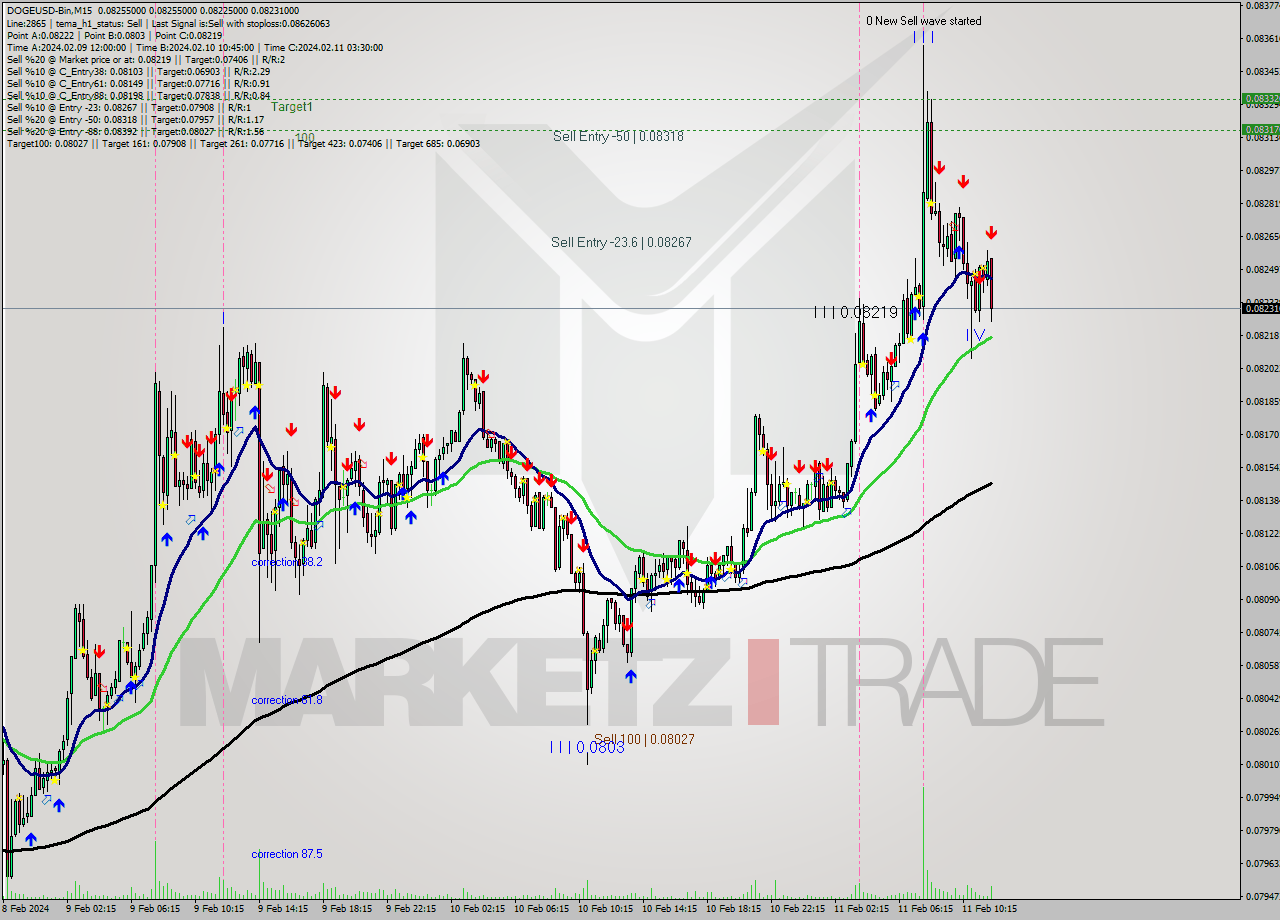The image size is (1280, 920).
Task: Click the 'correction 38.2' label
Action: click(x=287, y=562)
